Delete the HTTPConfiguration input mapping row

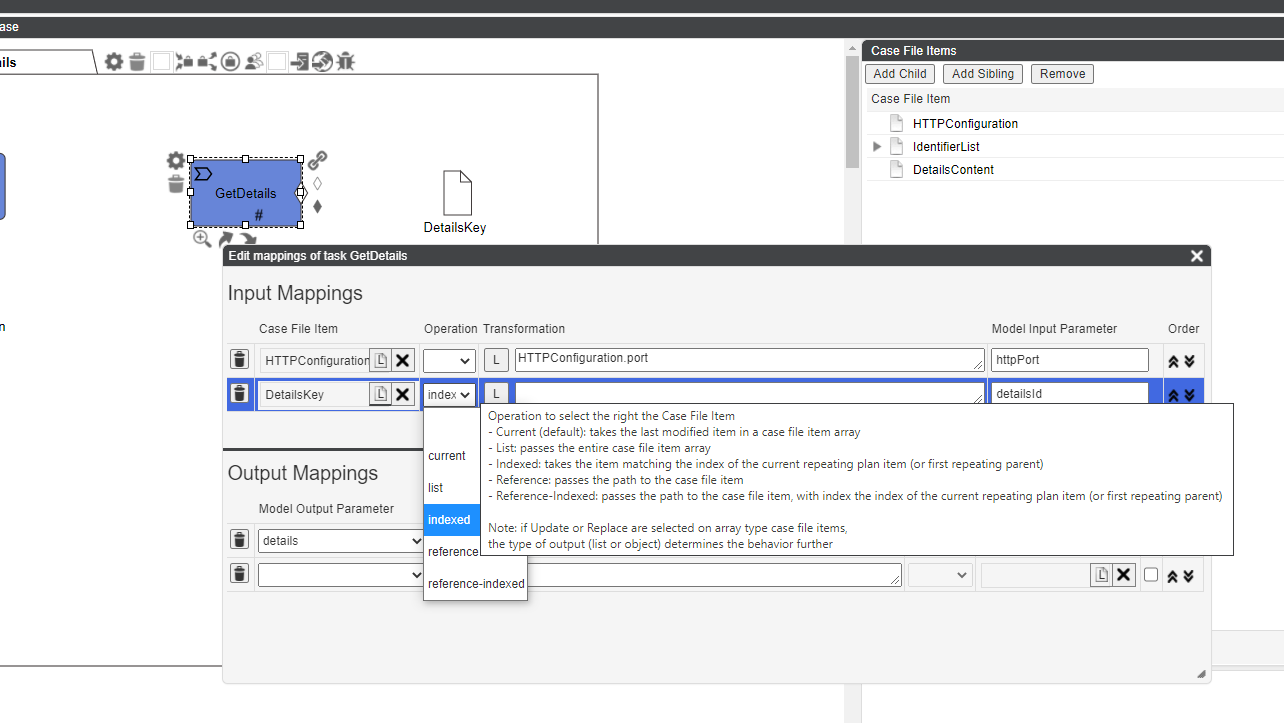(x=239, y=360)
